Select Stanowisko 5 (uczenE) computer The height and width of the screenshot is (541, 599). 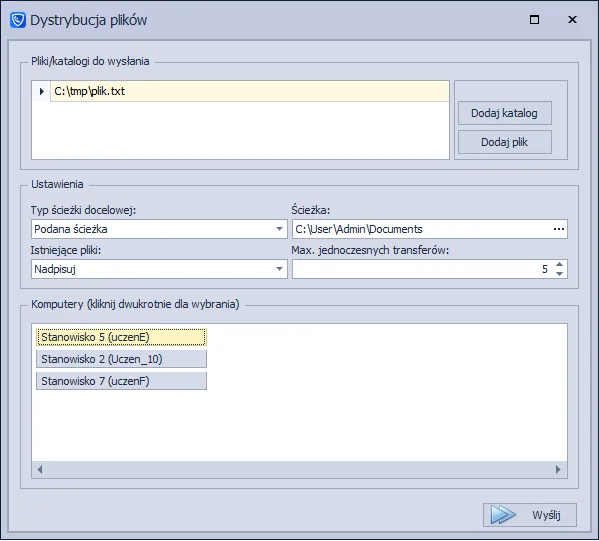coord(121,337)
